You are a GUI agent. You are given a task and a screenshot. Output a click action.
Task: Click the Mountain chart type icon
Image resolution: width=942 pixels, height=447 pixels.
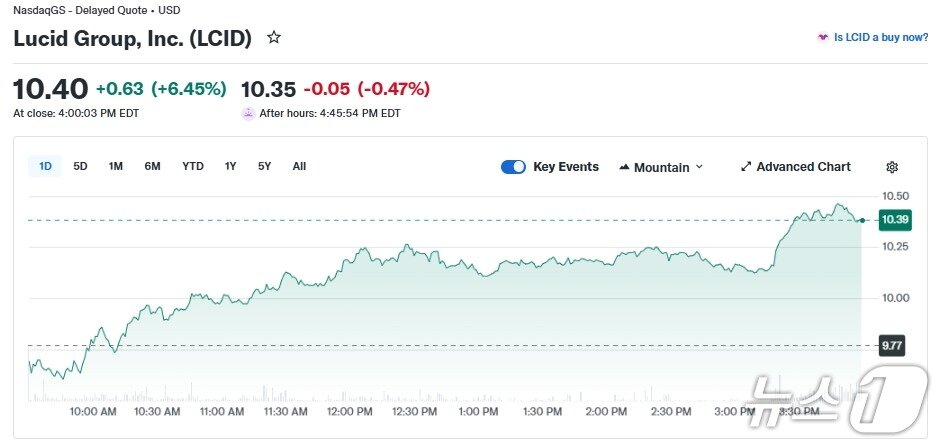pos(624,167)
